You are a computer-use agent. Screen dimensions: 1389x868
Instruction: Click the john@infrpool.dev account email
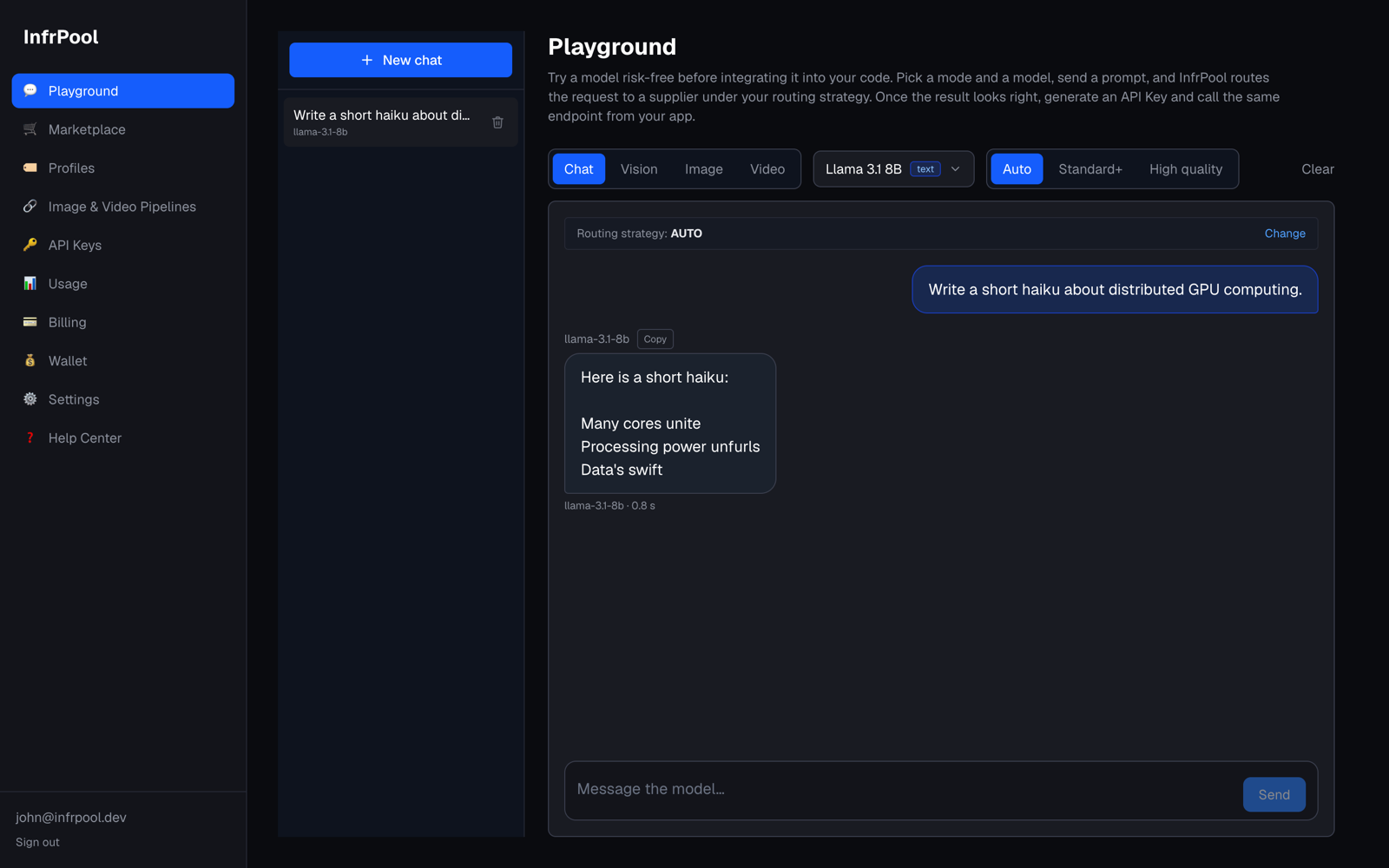coord(71,818)
